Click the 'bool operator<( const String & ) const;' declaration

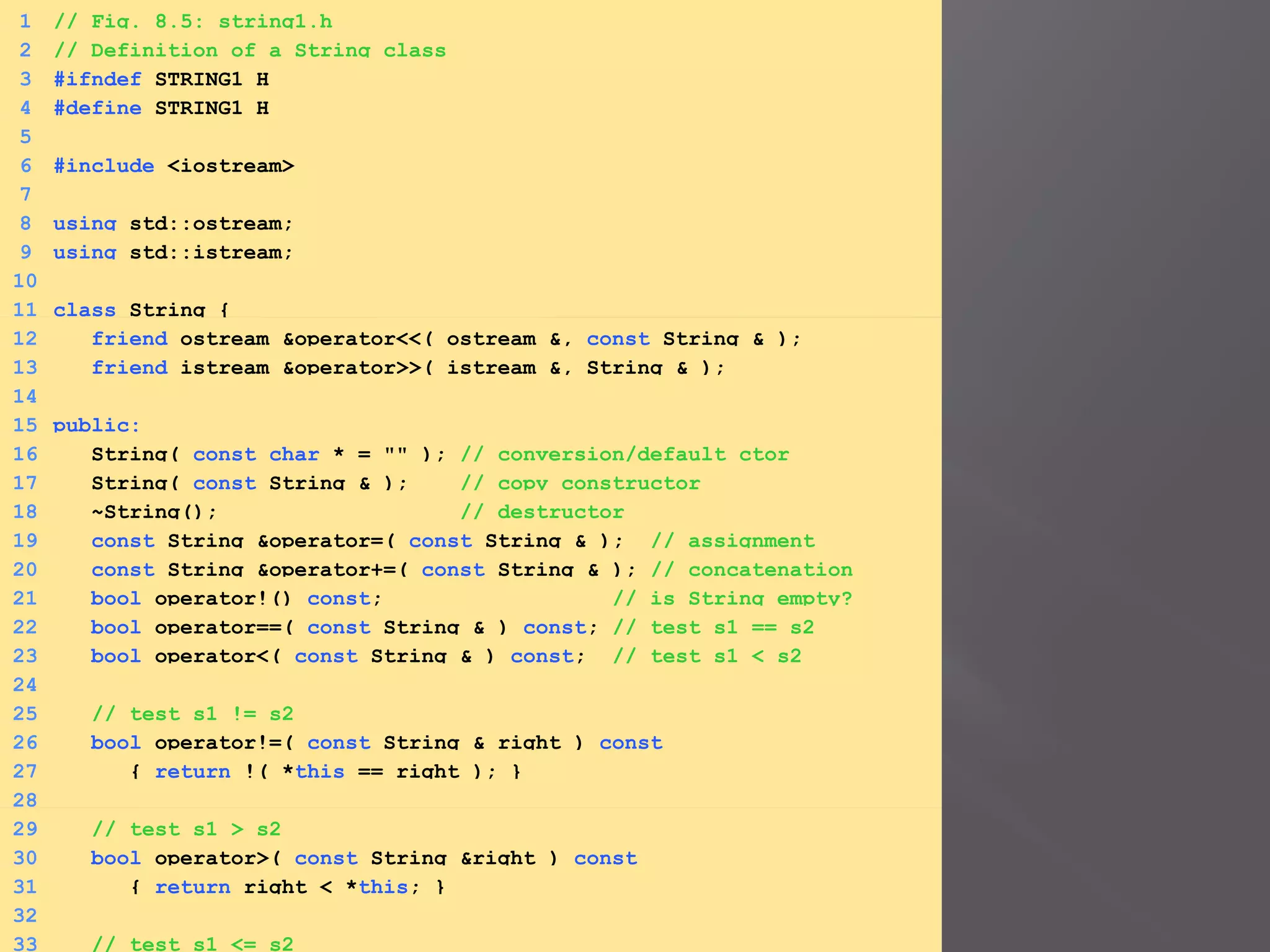[338, 656]
